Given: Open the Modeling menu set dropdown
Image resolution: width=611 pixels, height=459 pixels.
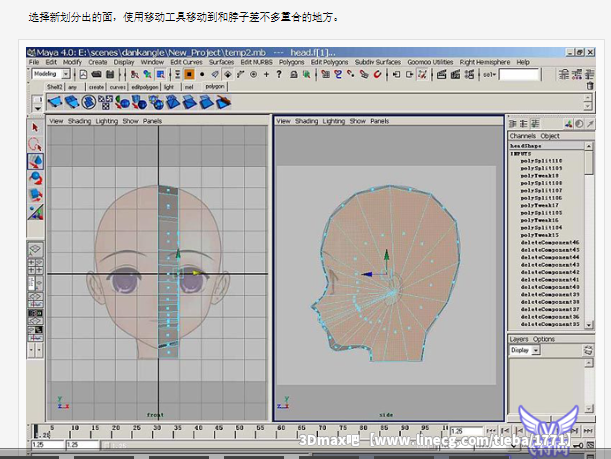Looking at the screenshot, I should (x=67, y=74).
